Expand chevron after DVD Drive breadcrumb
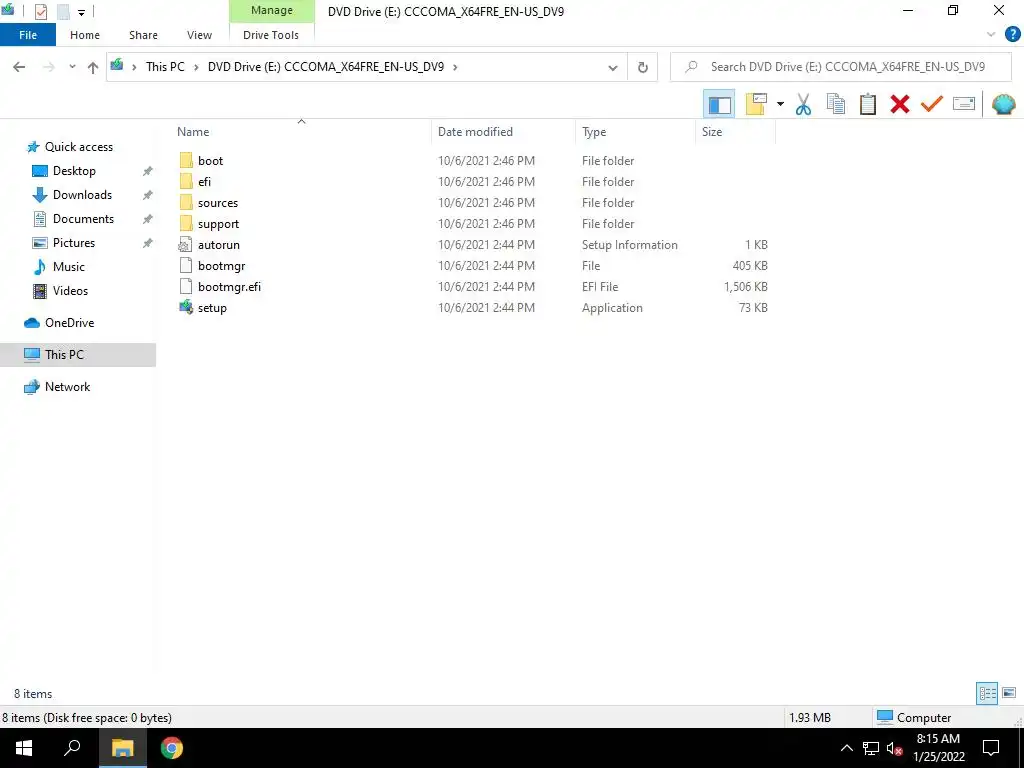The height and width of the screenshot is (768, 1024). 455,67
